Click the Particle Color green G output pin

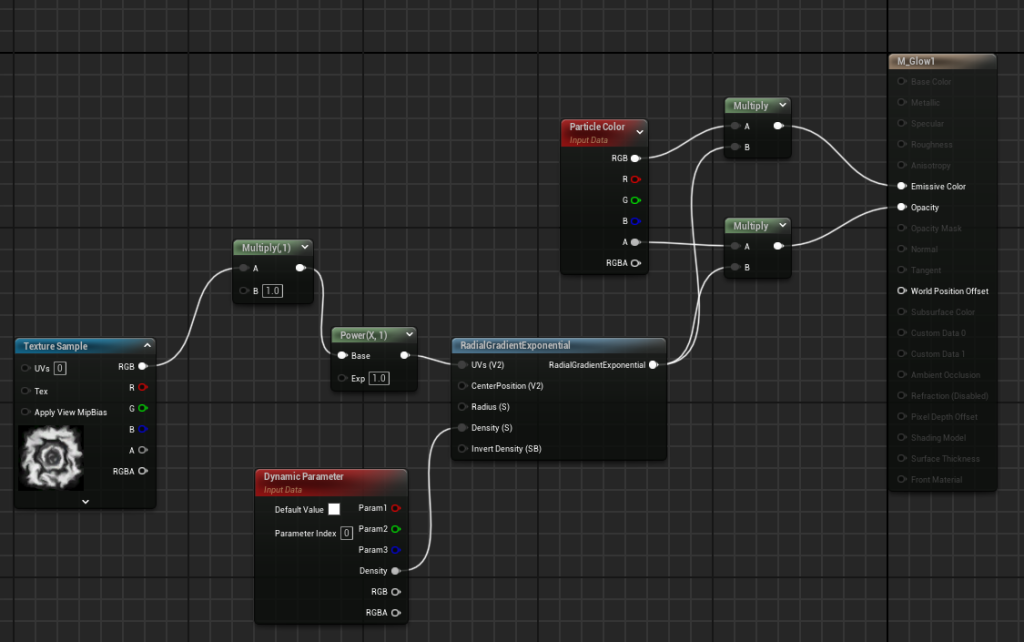tap(635, 200)
